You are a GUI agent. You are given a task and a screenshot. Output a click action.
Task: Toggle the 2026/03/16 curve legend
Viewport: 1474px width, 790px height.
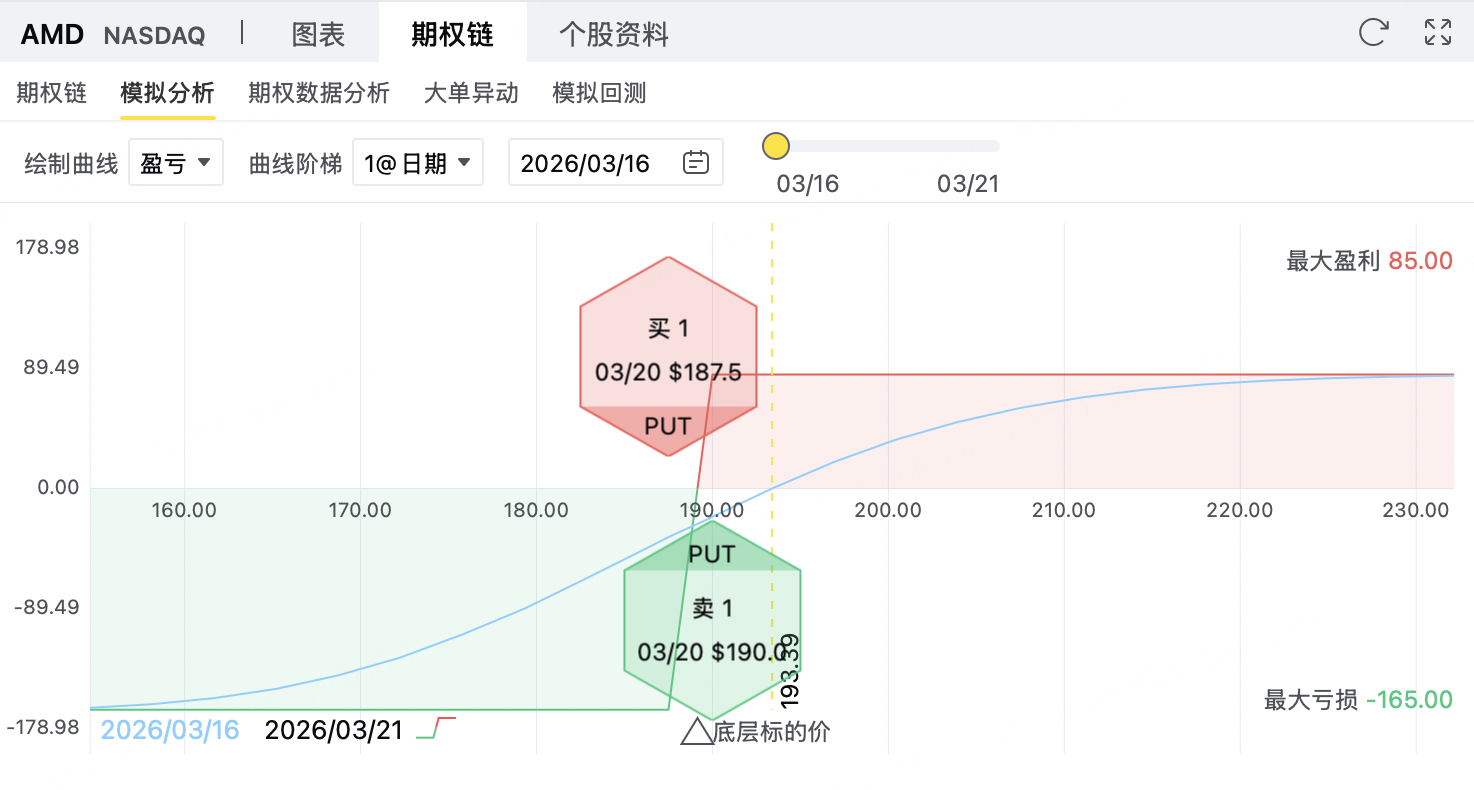coord(171,730)
